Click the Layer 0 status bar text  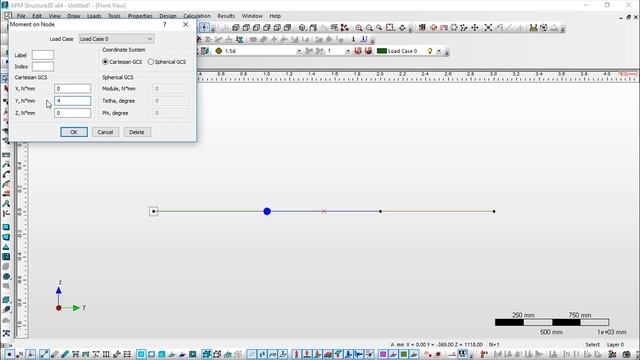615,344
